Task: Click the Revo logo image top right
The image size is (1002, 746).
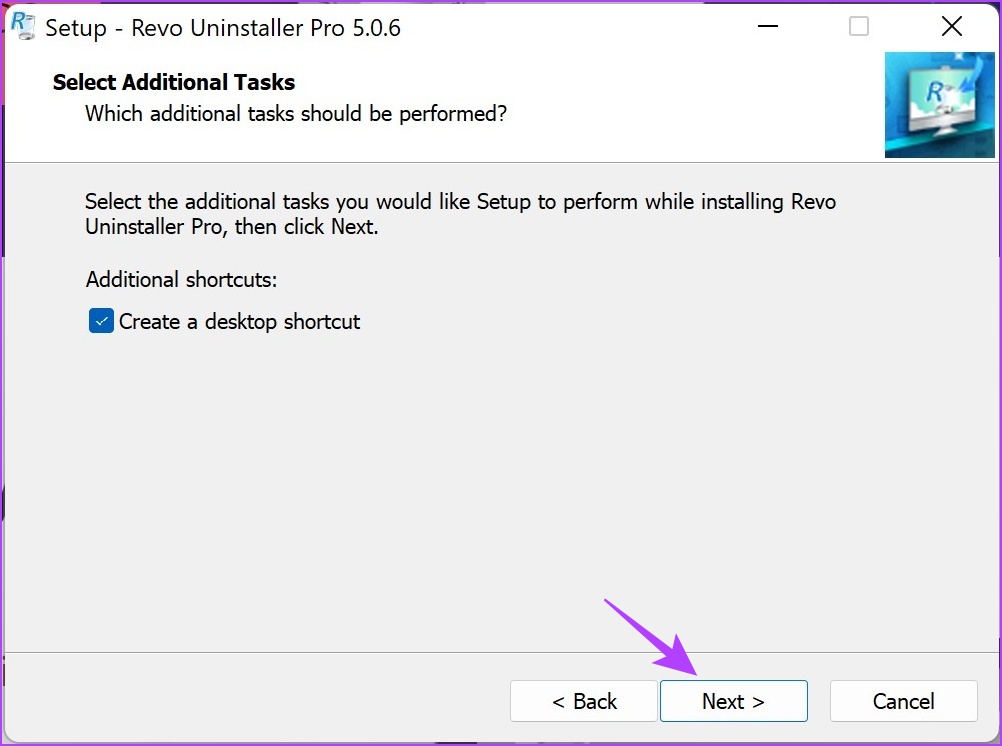Action: (939, 105)
